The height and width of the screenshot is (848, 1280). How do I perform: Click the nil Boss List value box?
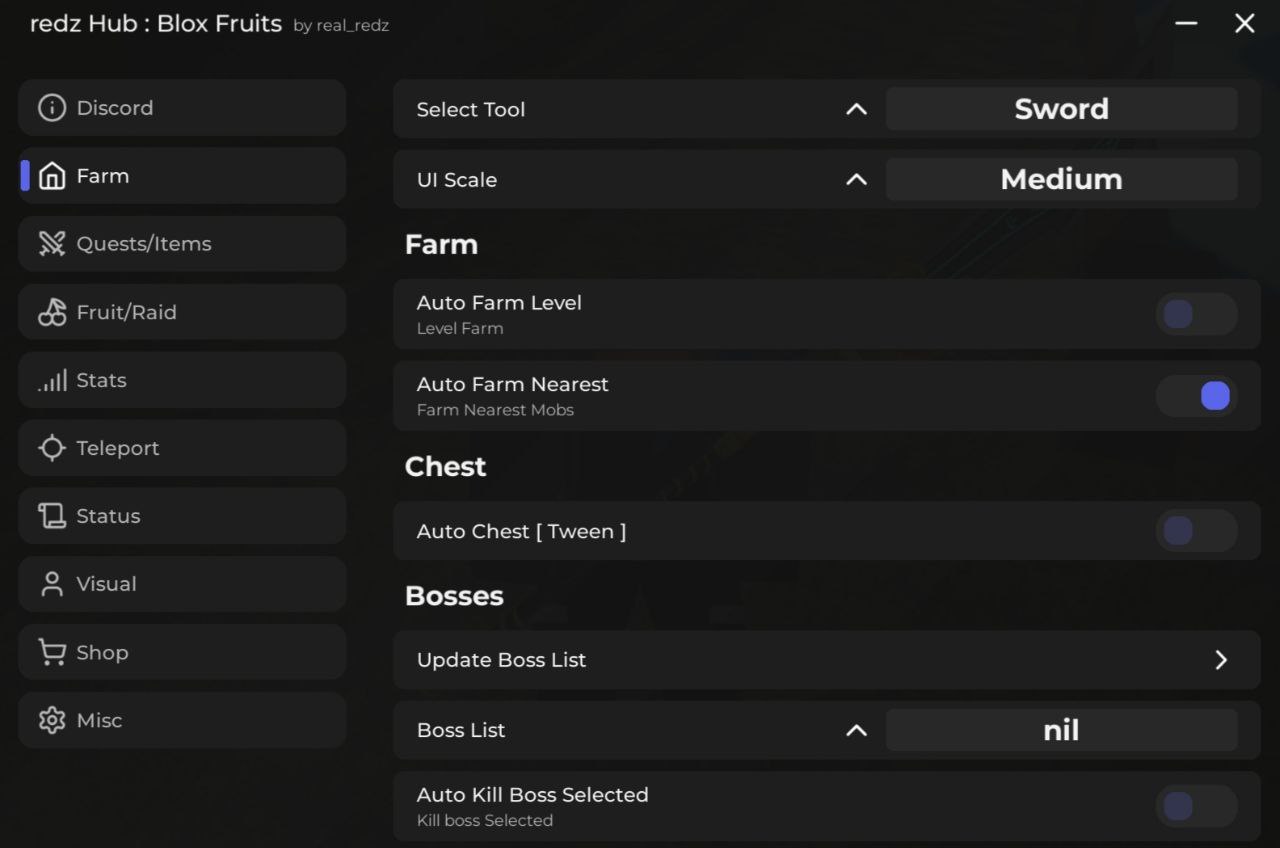1061,730
